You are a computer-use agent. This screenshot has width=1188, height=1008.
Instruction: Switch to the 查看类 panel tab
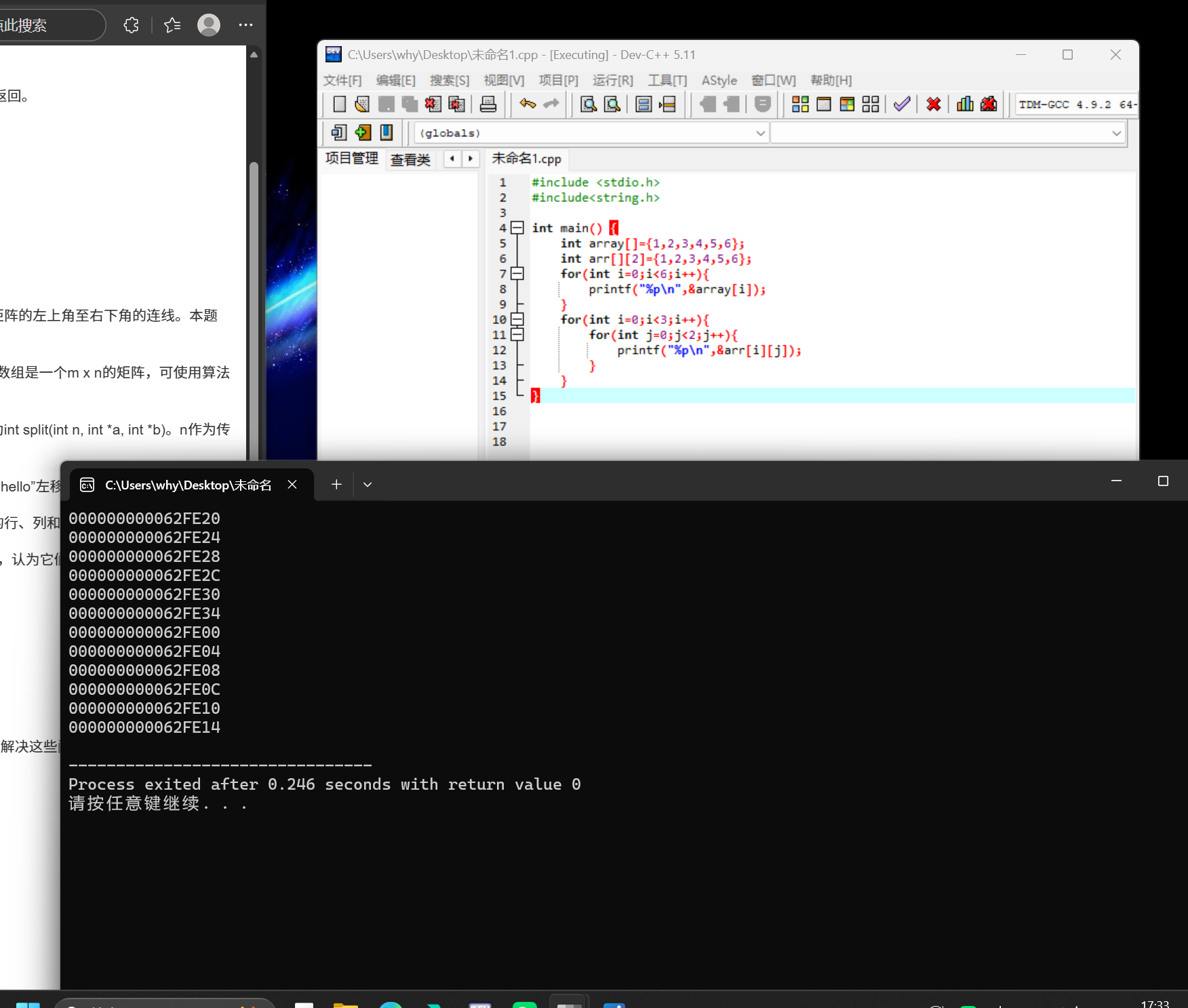(410, 159)
